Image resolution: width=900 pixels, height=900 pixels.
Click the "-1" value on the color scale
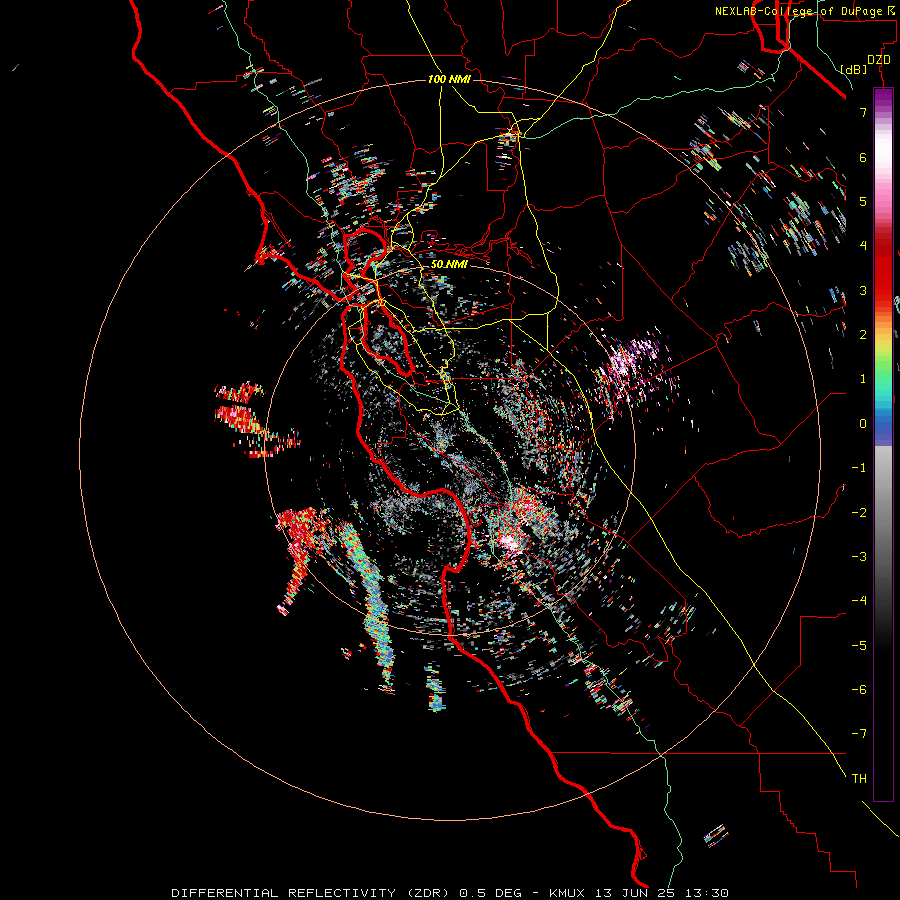click(x=859, y=468)
